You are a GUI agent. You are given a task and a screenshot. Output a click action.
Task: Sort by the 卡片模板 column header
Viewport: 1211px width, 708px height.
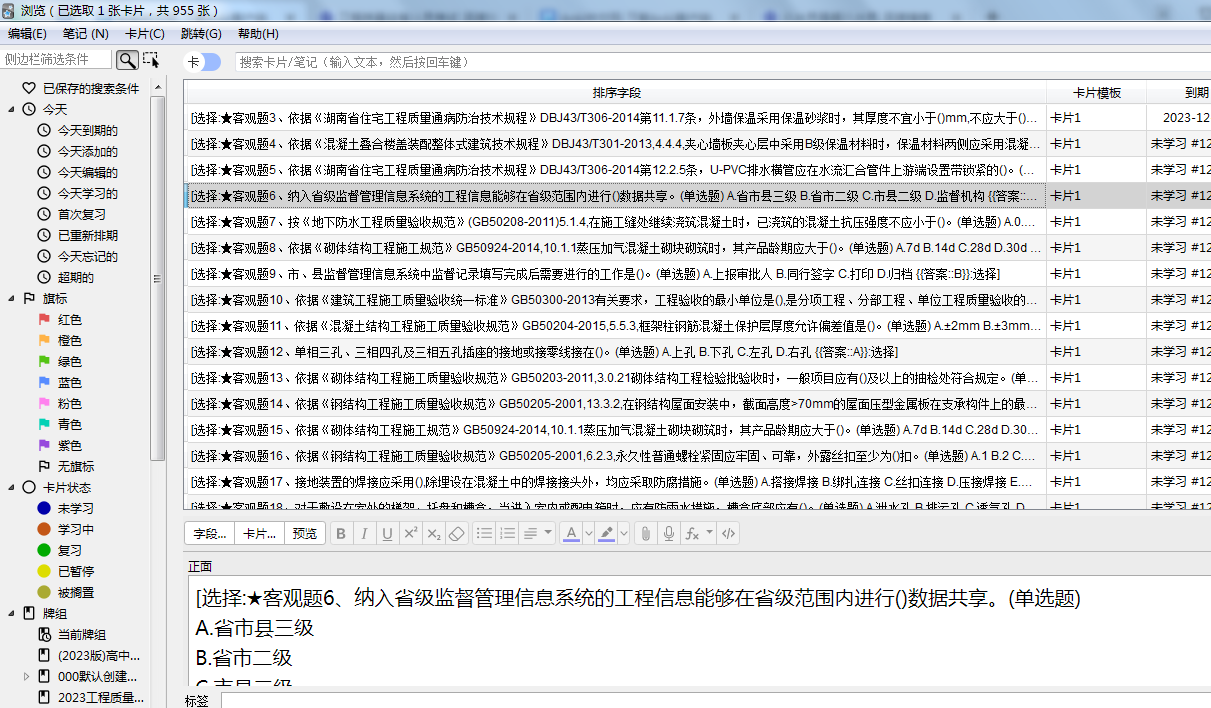tap(1096, 92)
